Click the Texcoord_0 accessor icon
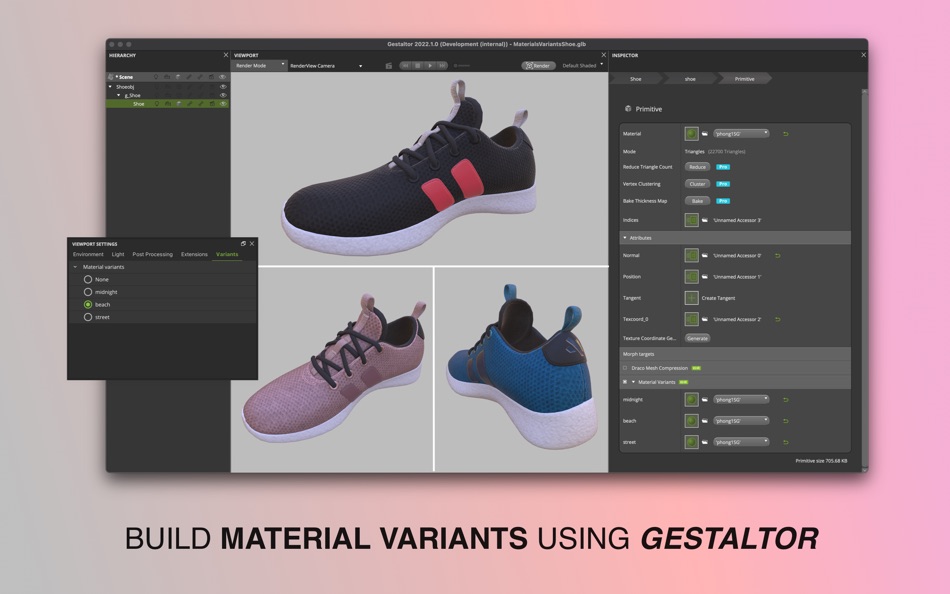Screen dimensions: 950x594 pyautogui.click(x=691, y=319)
